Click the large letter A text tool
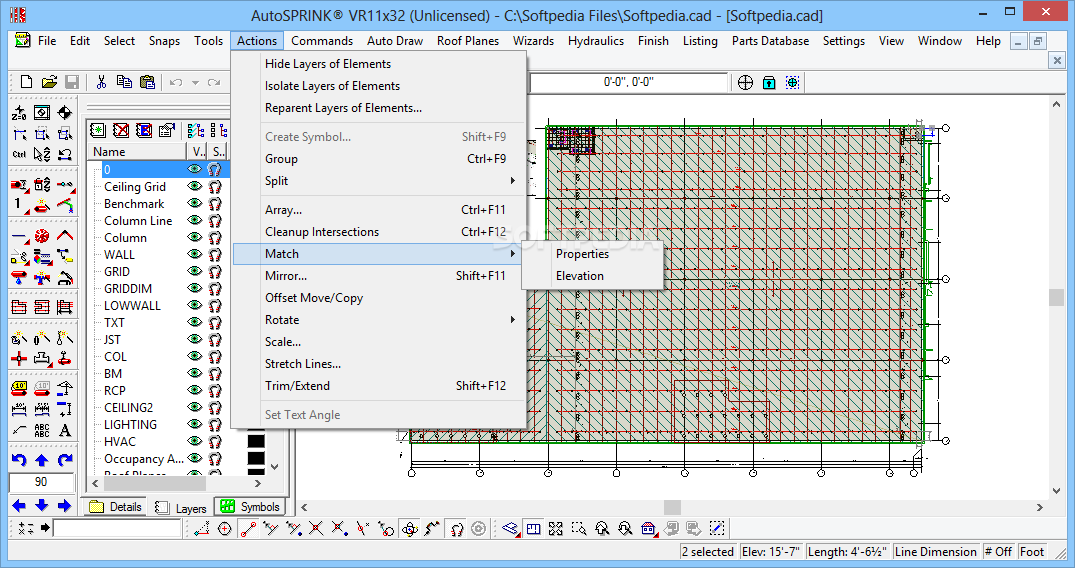1075x568 pixels. 65,430
